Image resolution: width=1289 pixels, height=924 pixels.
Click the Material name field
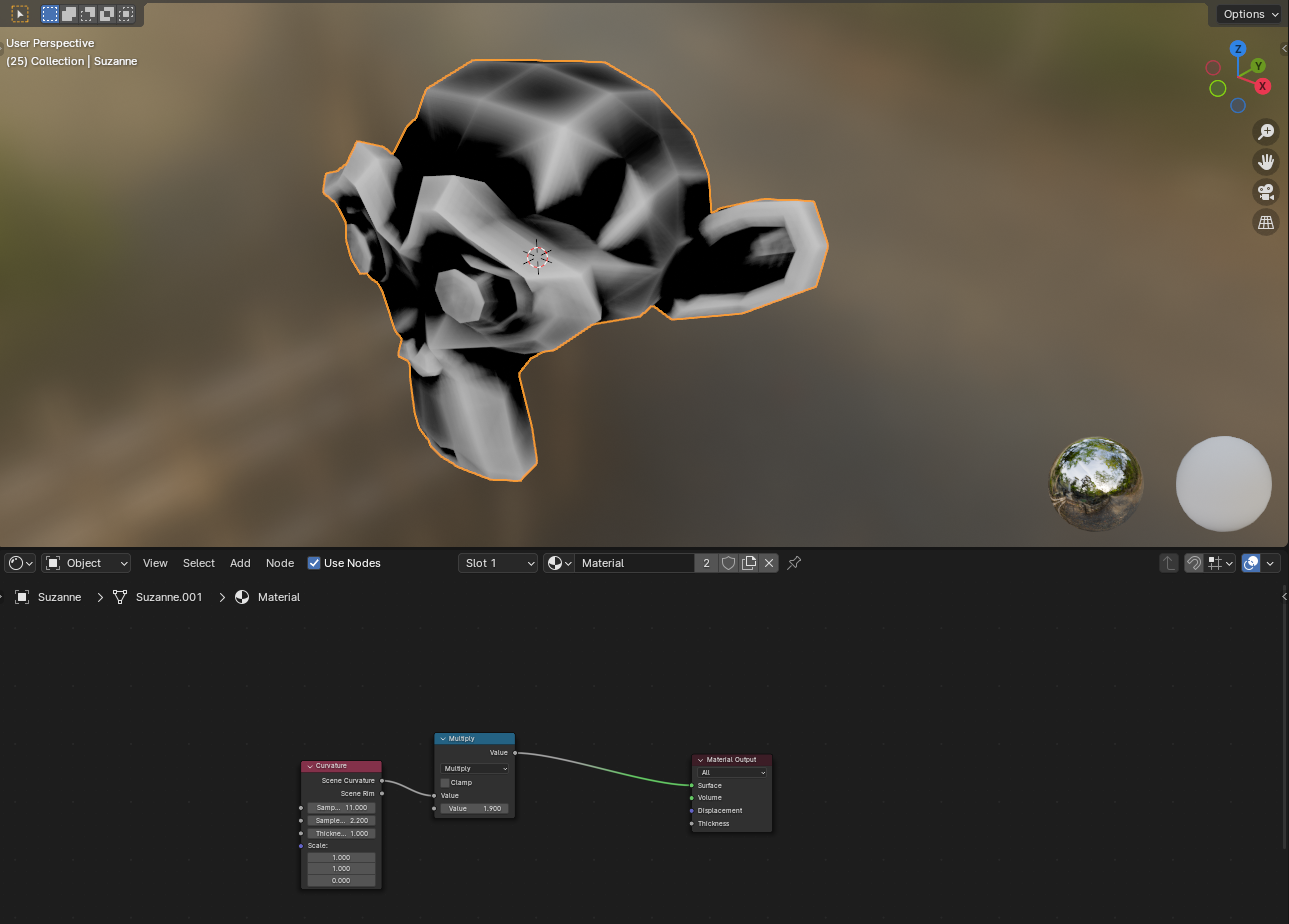[635, 563]
